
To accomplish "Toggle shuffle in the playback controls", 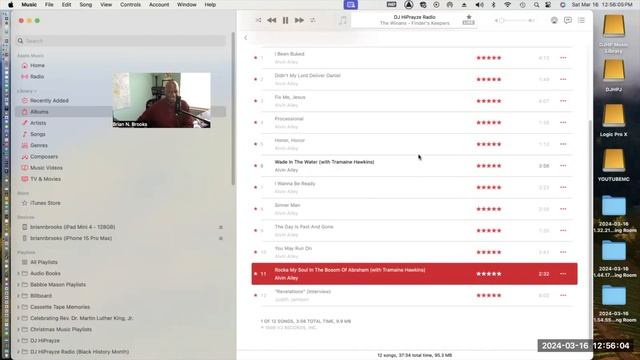I will (258, 20).
